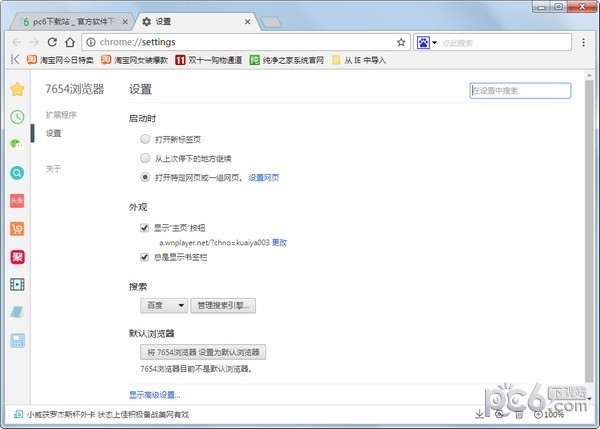
Task: Open WeChat icon in sidebar
Action: [16, 144]
